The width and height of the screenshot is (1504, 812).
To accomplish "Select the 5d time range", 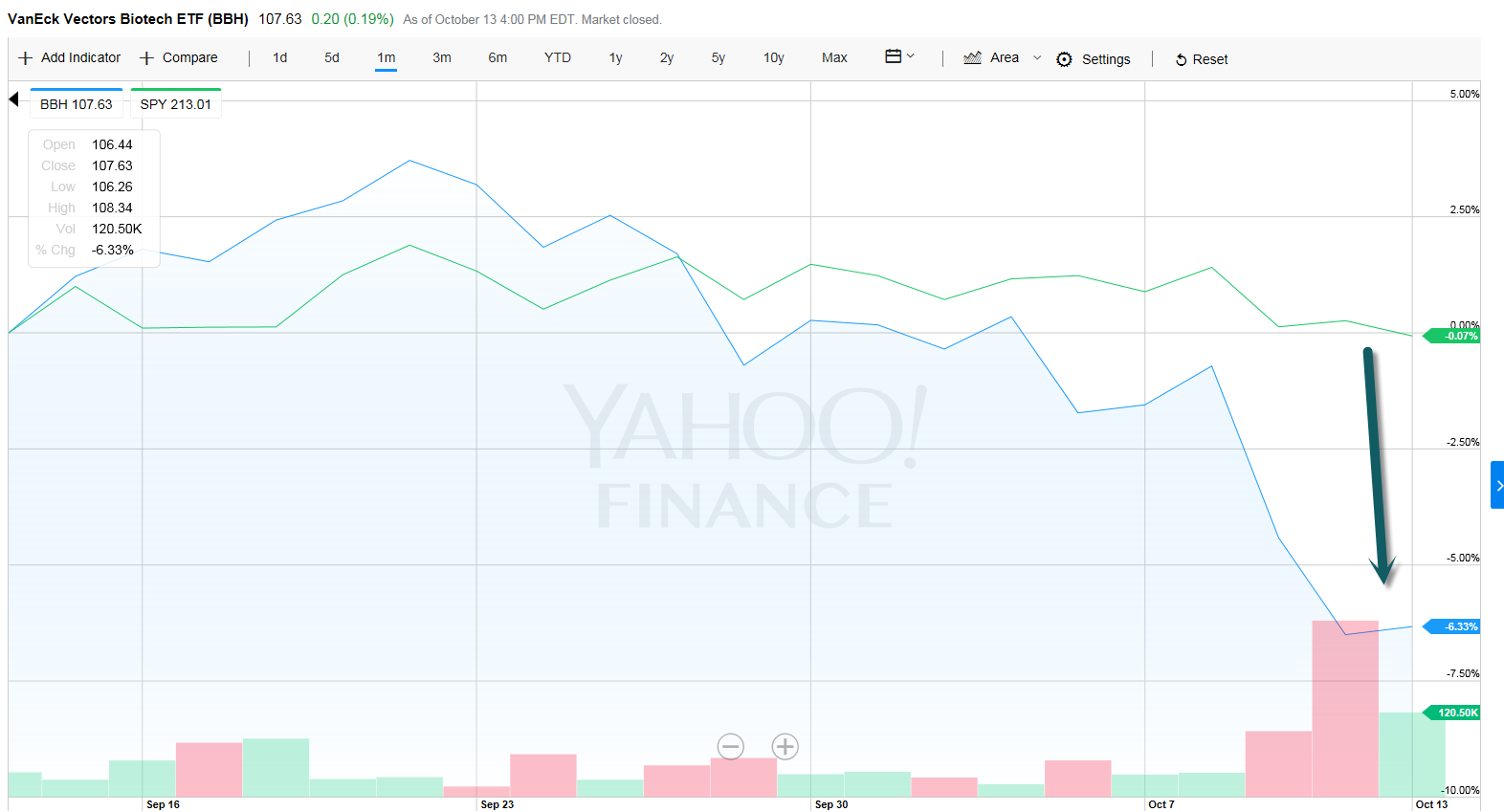I will (x=332, y=57).
